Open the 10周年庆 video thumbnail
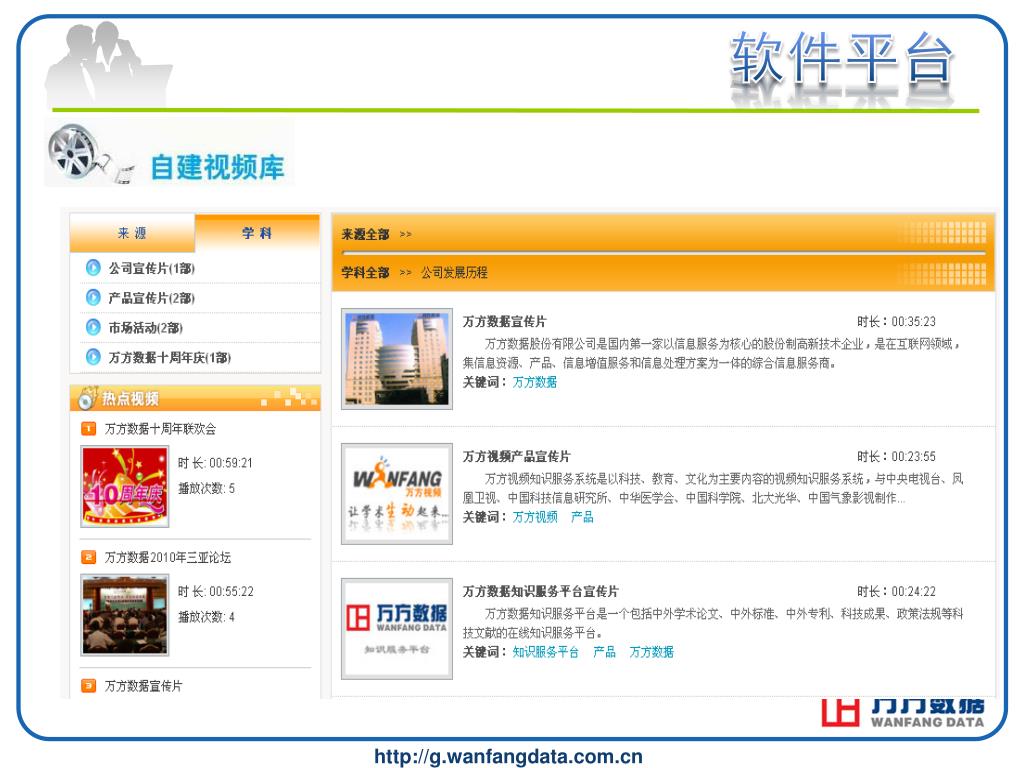Screen dimensions: 1024x768 point(125,487)
